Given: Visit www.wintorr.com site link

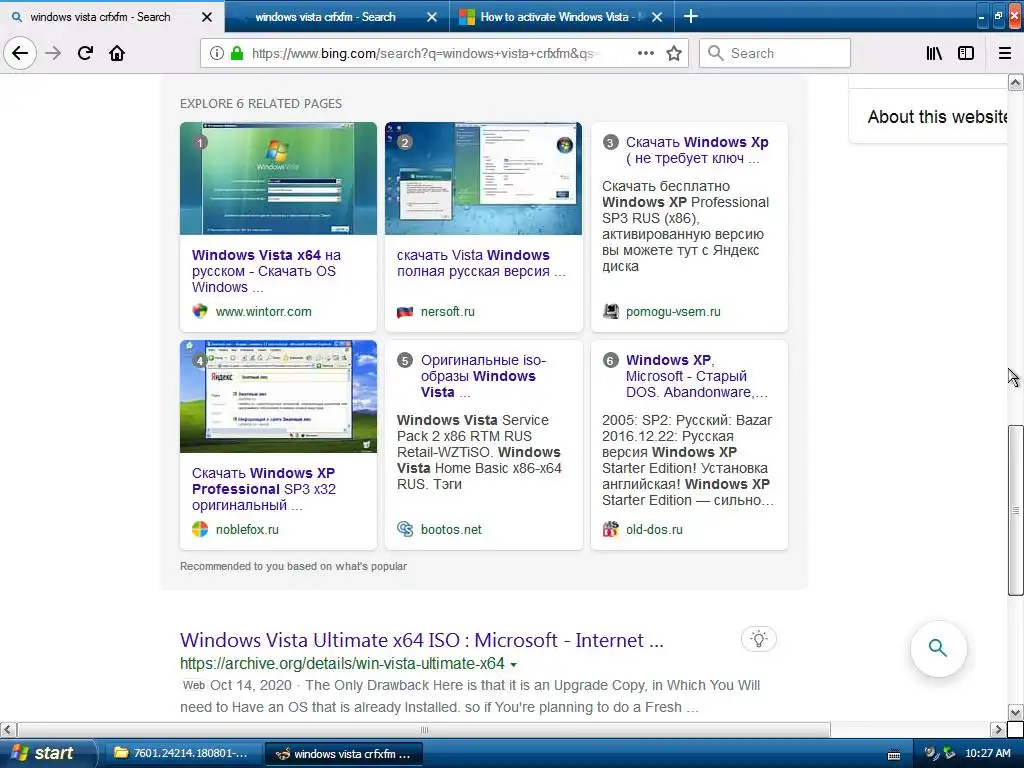Looking at the screenshot, I should point(264,312).
